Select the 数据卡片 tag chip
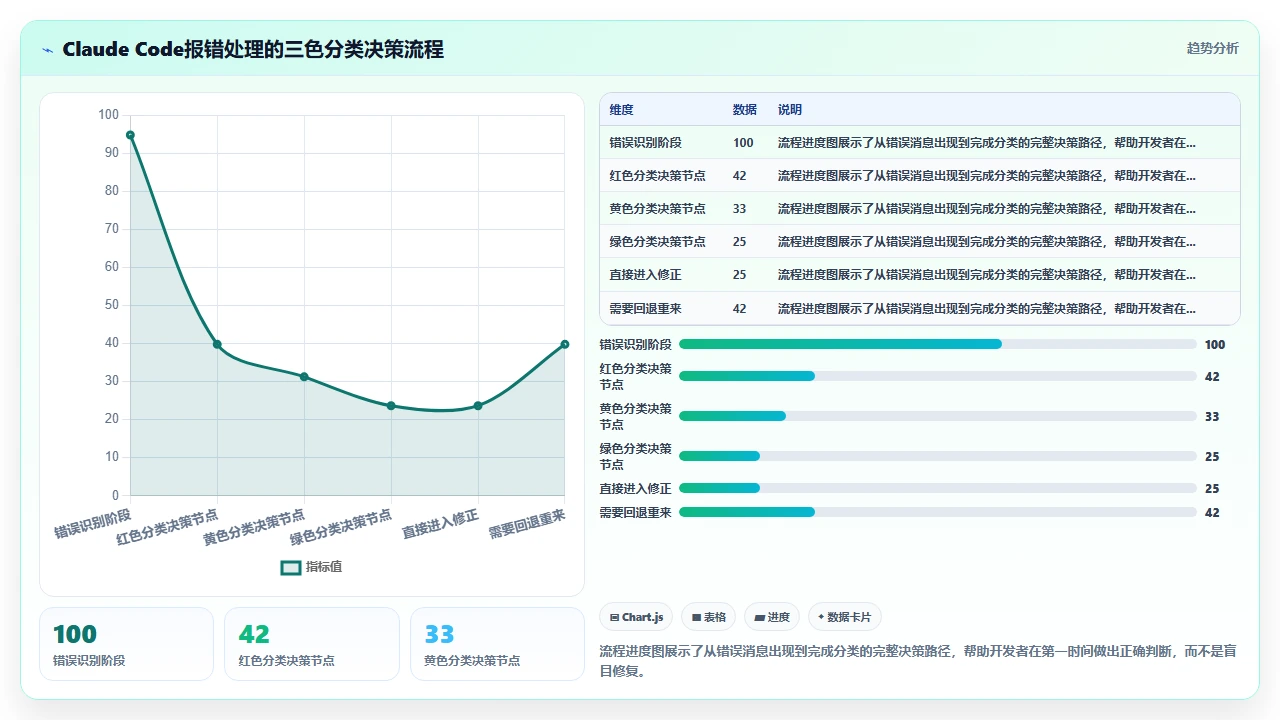 click(x=844, y=617)
